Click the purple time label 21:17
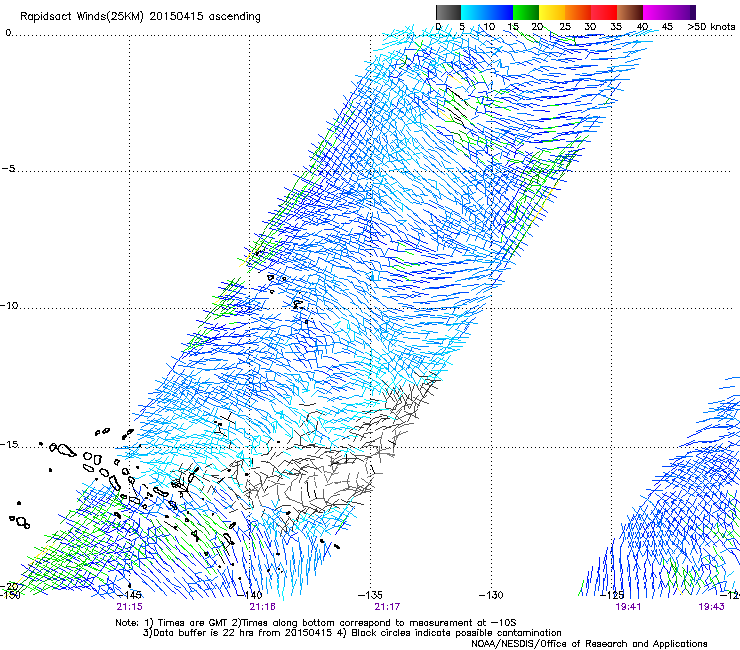This screenshot has height=650, width=740. [x=387, y=607]
